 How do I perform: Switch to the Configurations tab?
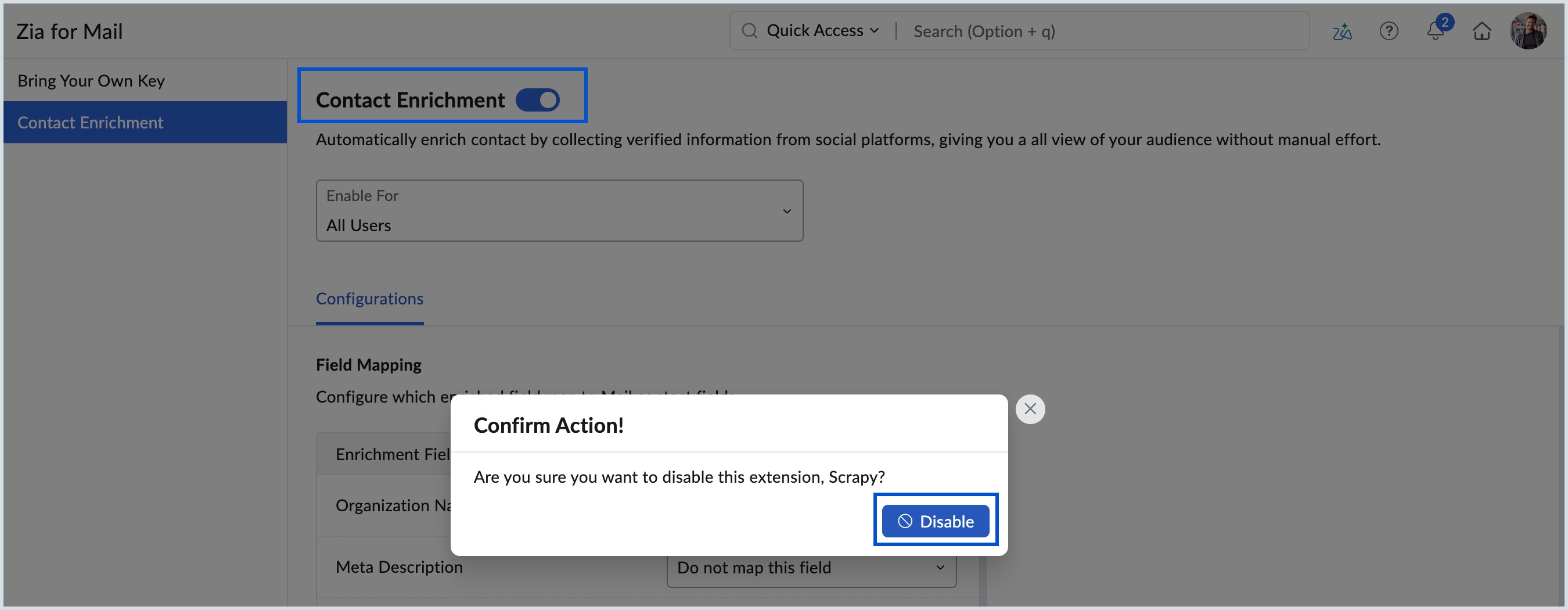click(x=369, y=298)
